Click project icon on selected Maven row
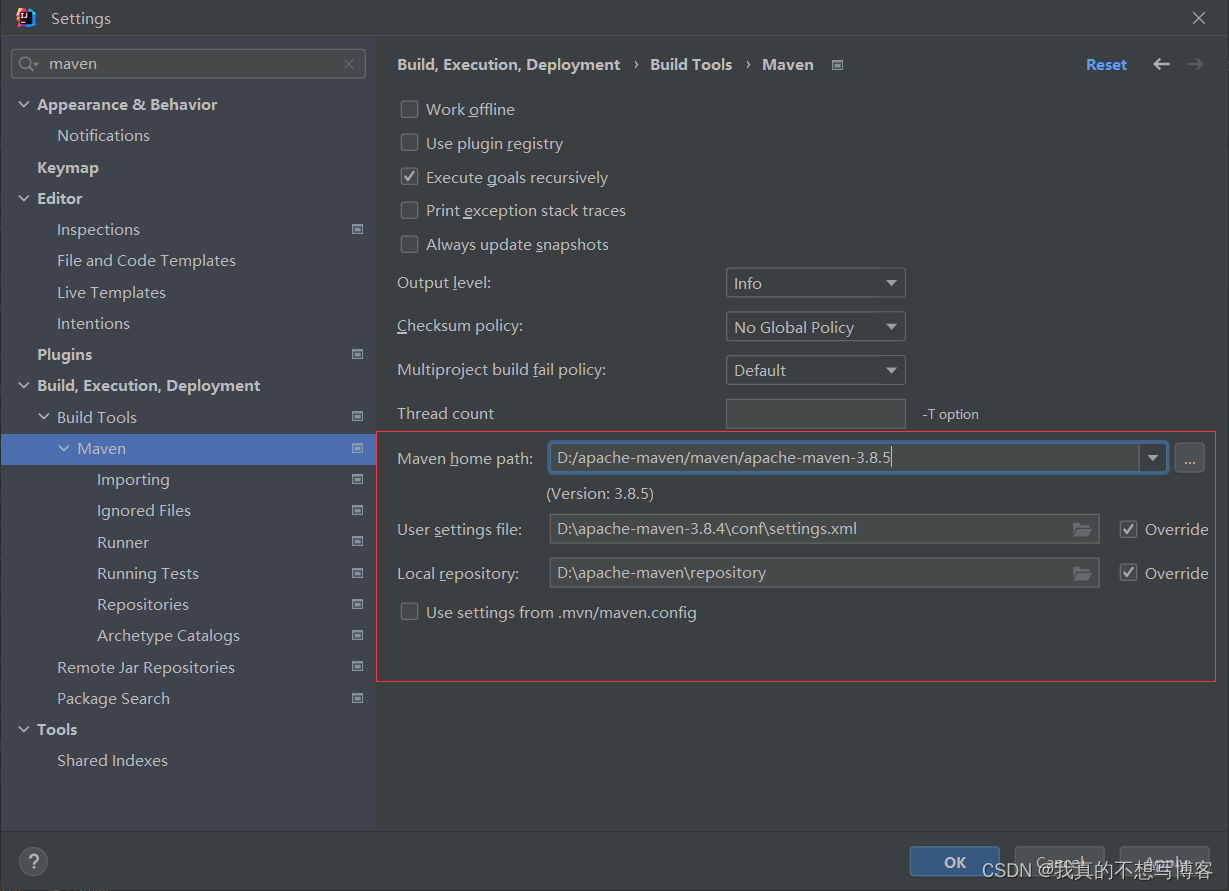The image size is (1229, 891). click(357, 448)
